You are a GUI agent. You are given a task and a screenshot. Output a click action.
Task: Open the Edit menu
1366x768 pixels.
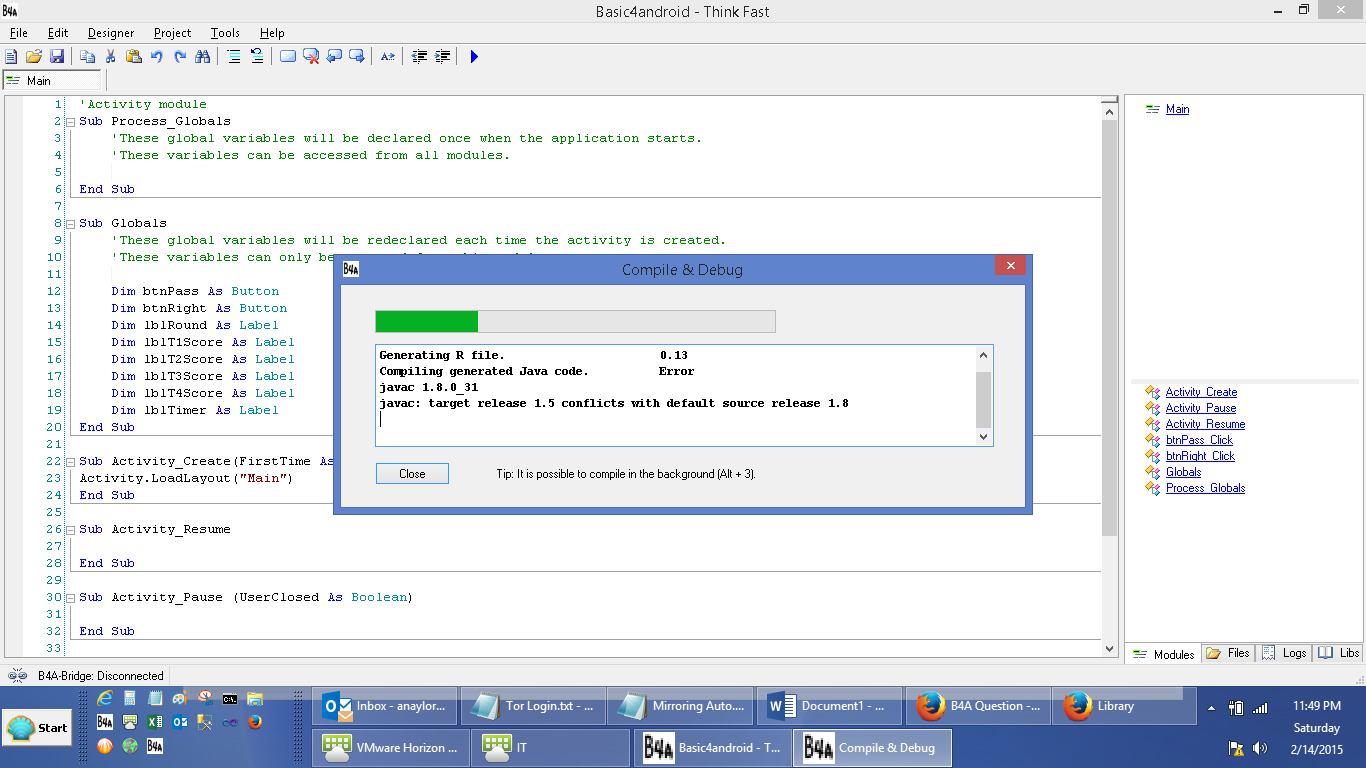pos(58,33)
